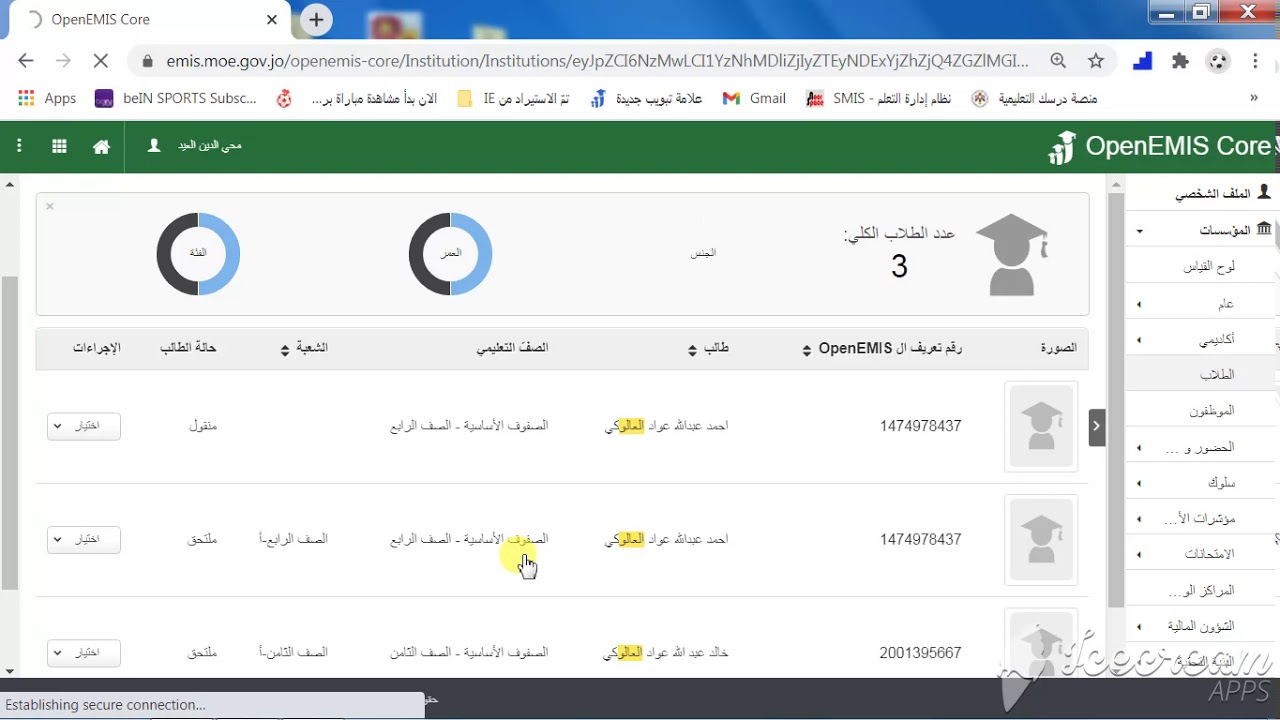Click the الفئة donut chart
This screenshot has height=720, width=1280.
[x=198, y=254]
